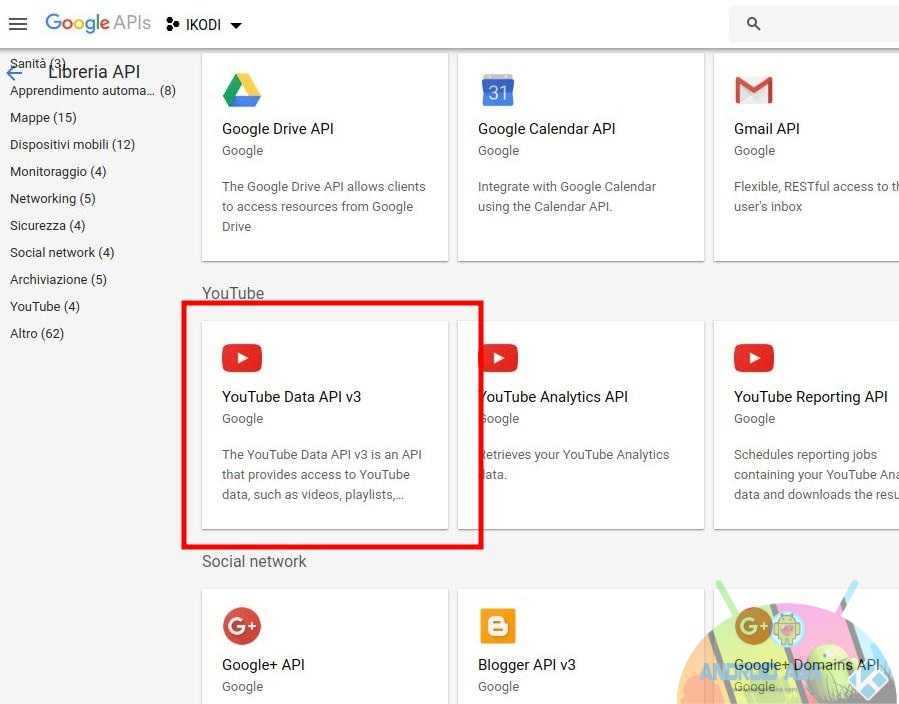Click YouTube Data API v3 play icon
The width and height of the screenshot is (899, 704).
242,358
